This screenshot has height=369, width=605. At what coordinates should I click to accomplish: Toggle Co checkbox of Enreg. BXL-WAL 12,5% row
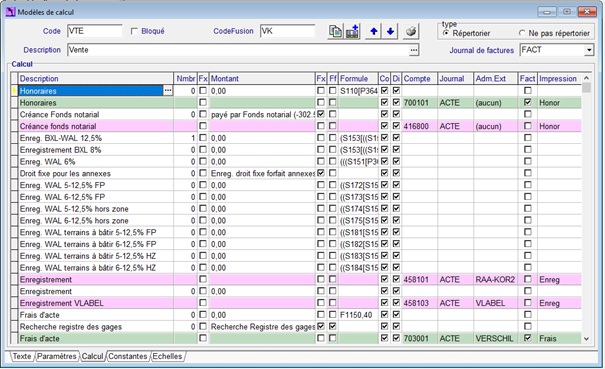[x=384, y=138]
